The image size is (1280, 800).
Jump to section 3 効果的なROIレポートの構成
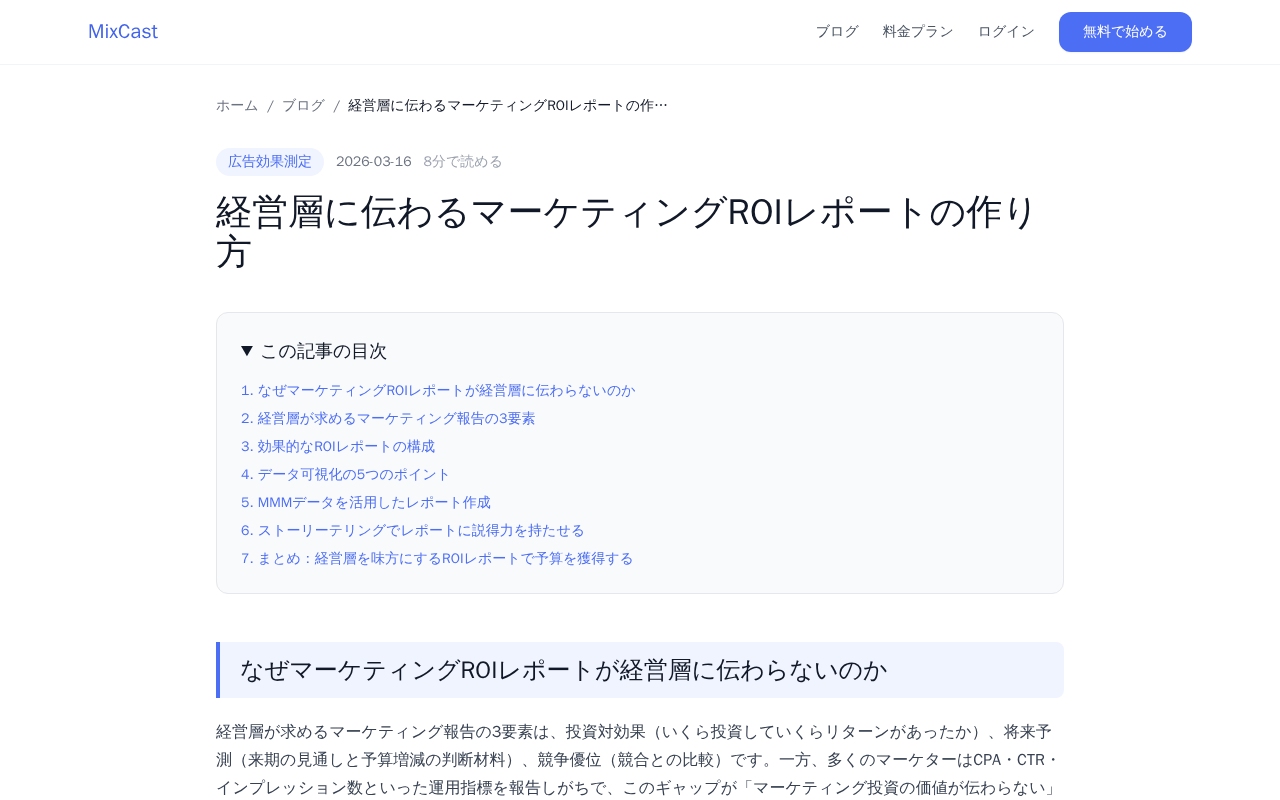coord(338,446)
